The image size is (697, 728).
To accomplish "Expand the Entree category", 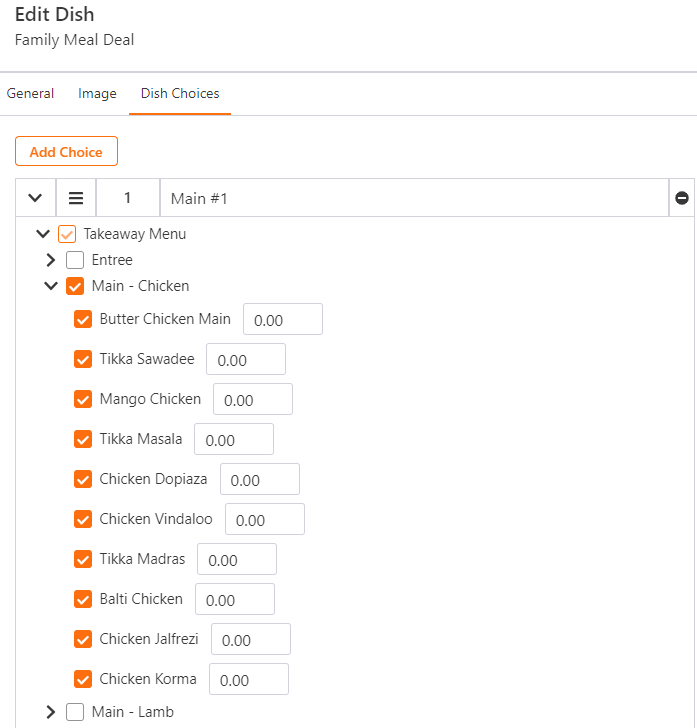I will tap(51, 260).
